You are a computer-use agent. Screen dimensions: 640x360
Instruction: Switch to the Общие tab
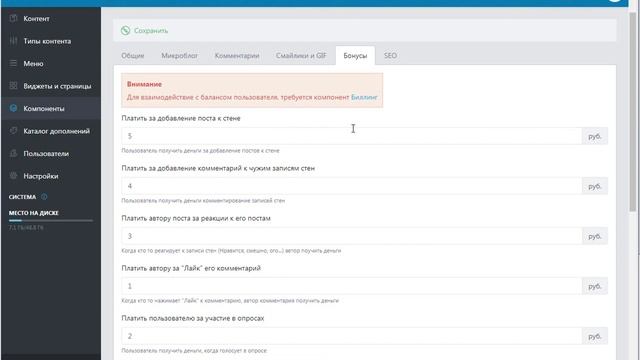tap(133, 56)
